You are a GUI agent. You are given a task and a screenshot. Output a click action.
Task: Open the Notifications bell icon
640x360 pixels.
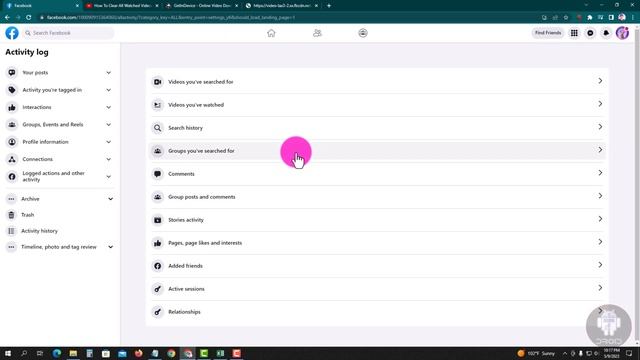coord(606,33)
